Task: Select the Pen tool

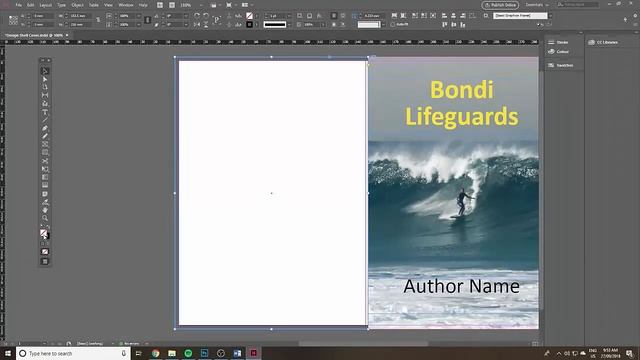Action: tap(45, 129)
